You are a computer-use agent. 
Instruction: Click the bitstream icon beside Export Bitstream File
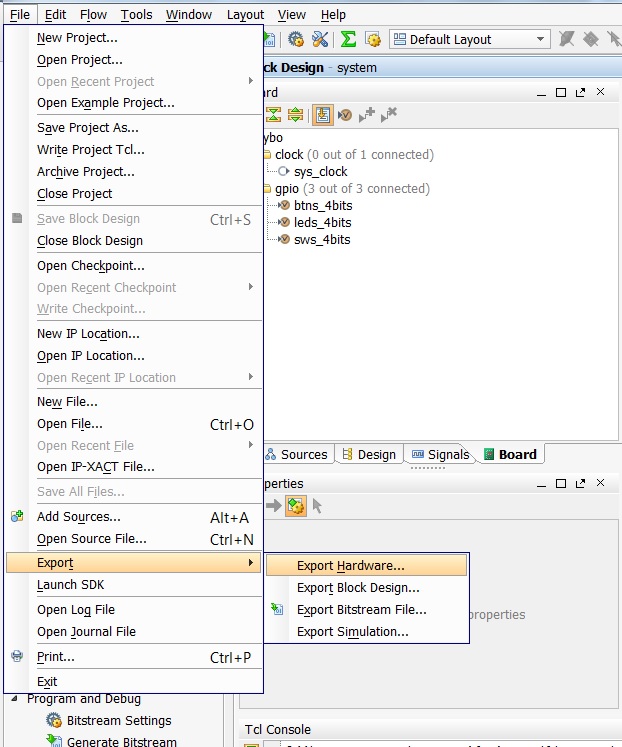277,609
